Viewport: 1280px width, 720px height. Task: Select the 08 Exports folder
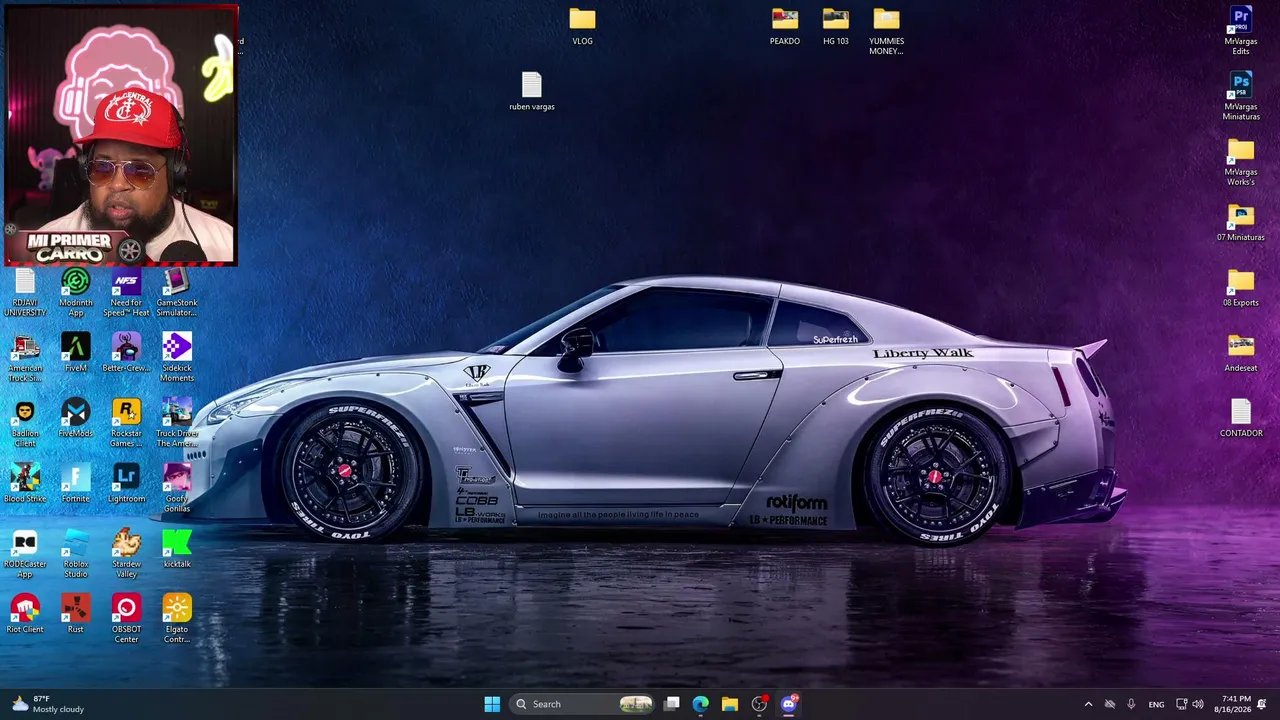[x=1241, y=288]
